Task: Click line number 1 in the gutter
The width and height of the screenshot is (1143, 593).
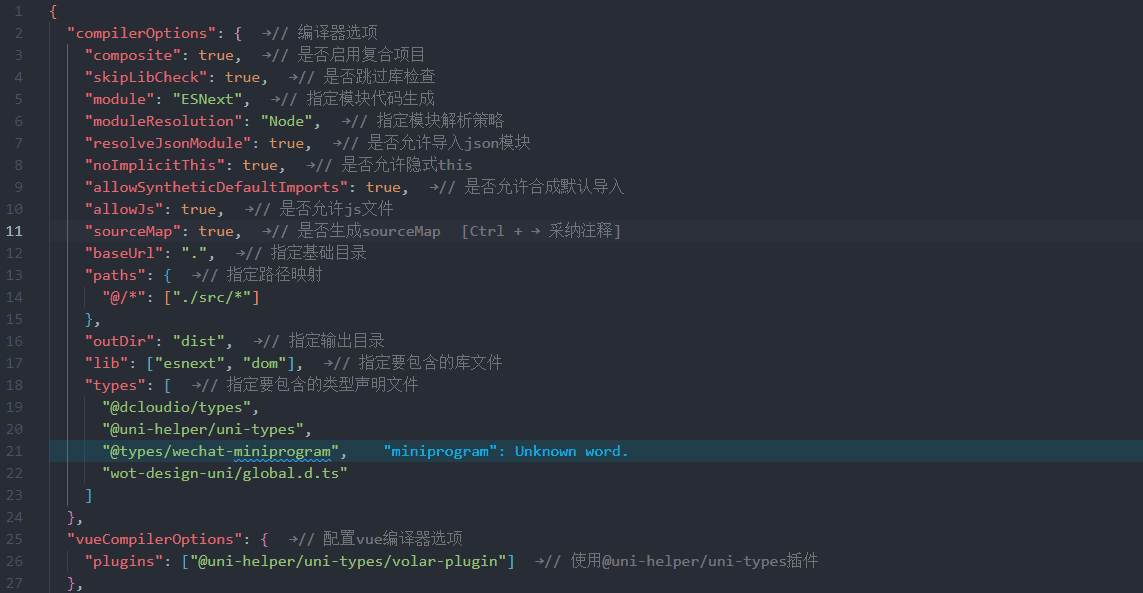Action: [x=18, y=11]
